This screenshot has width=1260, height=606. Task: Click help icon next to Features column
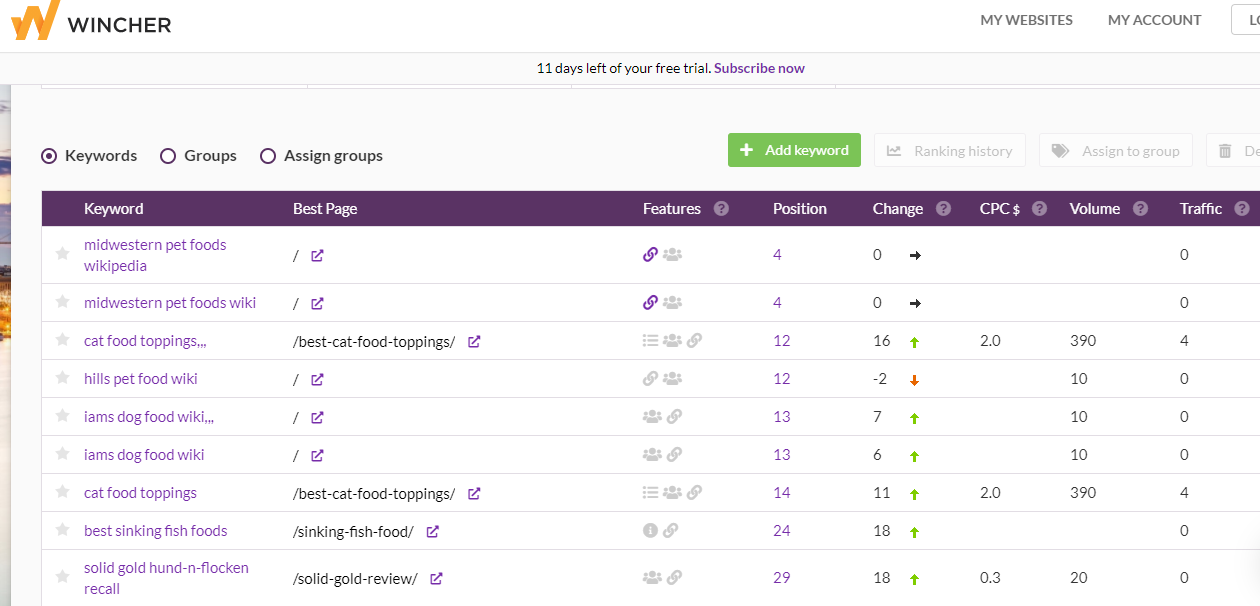721,209
